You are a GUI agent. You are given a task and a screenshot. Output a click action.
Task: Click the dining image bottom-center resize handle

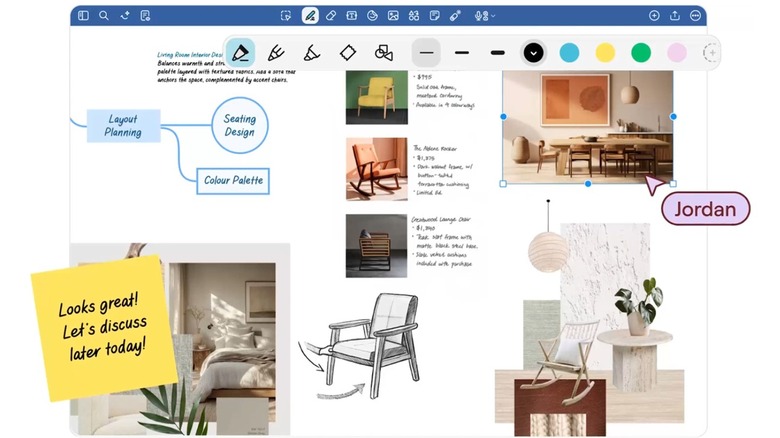588,184
